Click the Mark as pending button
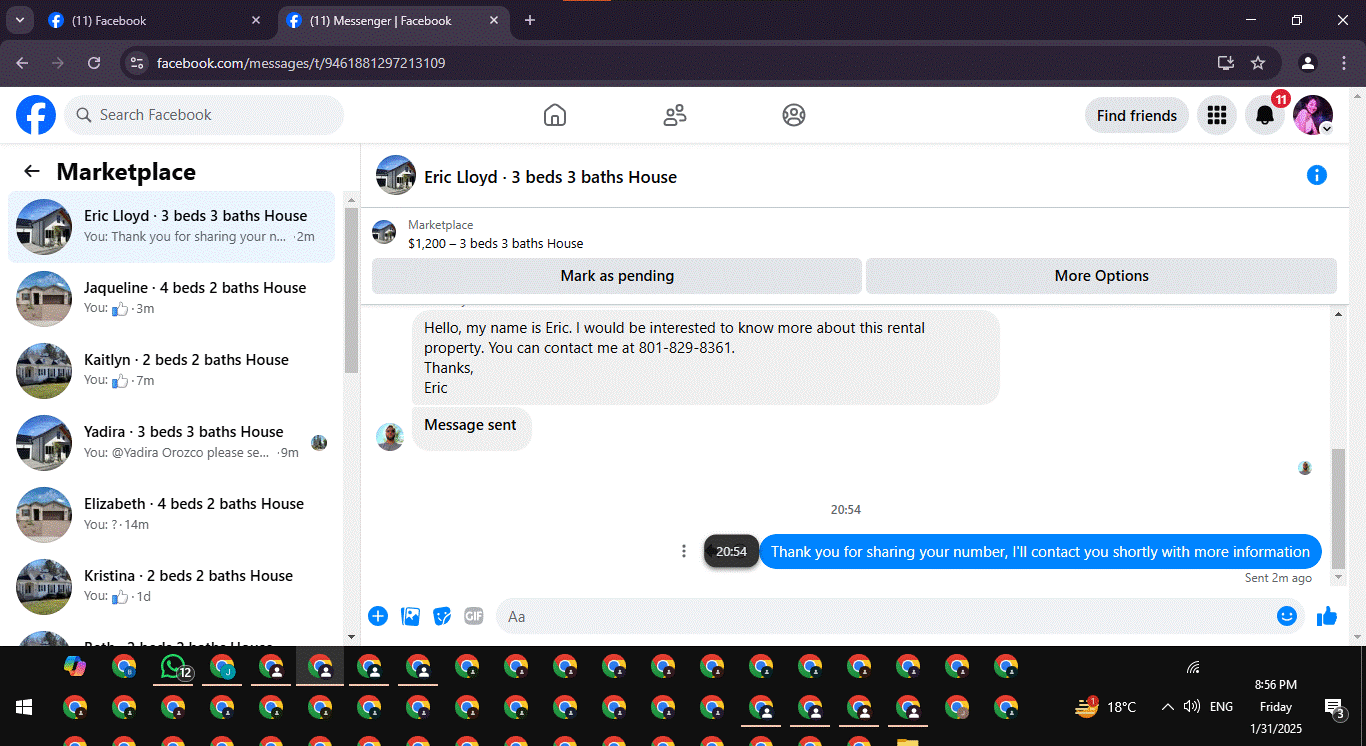Image resolution: width=1366 pixels, height=746 pixels. click(617, 276)
